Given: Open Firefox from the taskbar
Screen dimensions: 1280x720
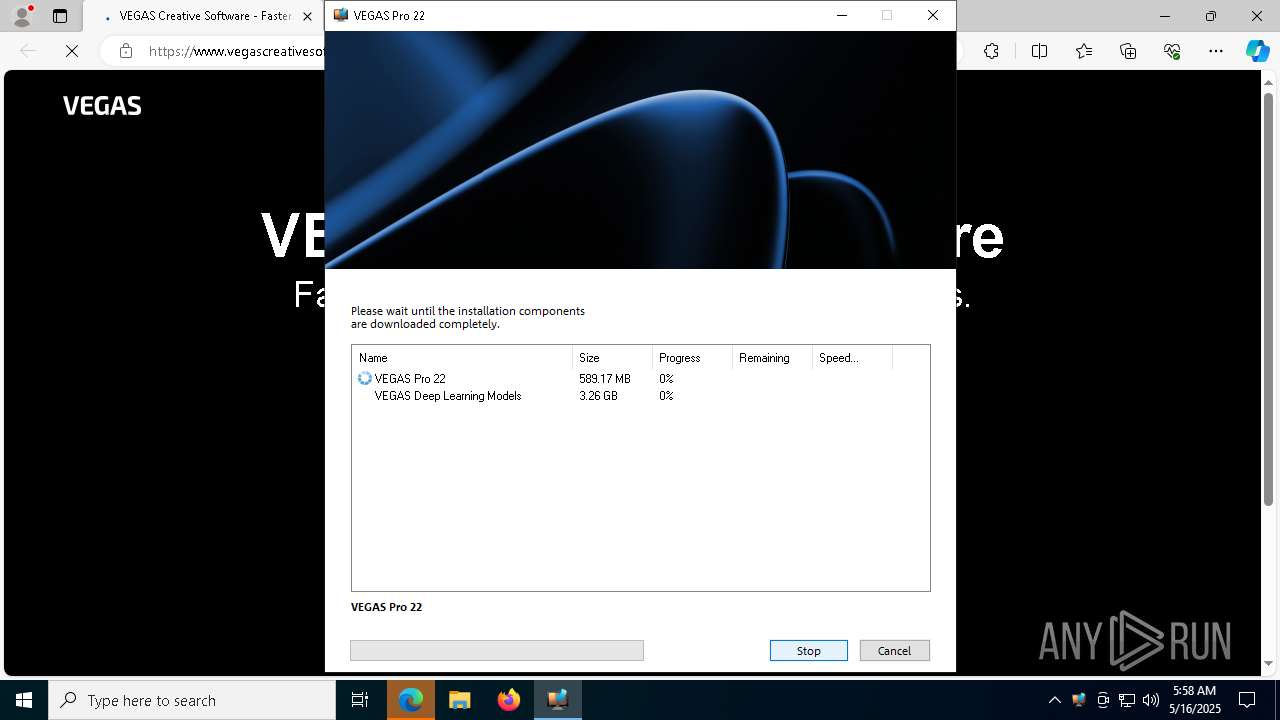Looking at the screenshot, I should coord(509,700).
